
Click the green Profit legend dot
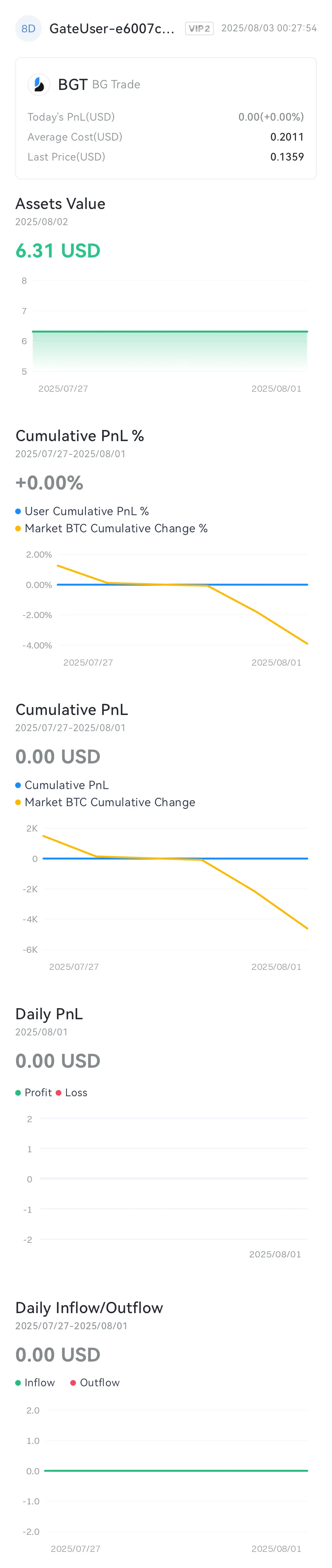[18, 1093]
